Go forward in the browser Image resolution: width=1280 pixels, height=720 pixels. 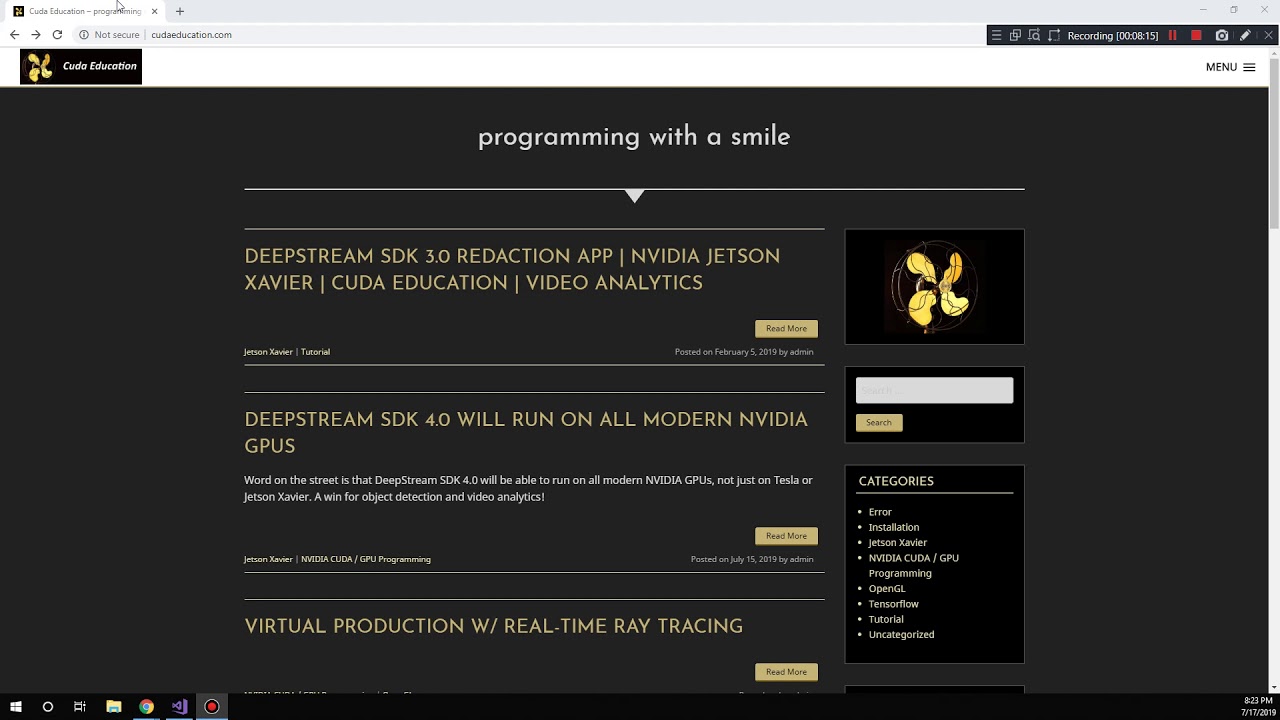tap(36, 35)
